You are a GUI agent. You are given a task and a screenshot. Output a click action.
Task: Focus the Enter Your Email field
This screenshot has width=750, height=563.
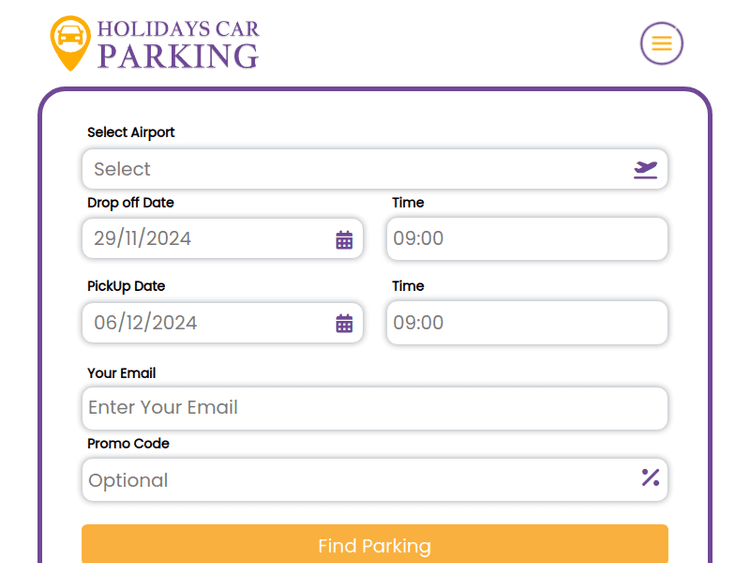pyautogui.click(x=375, y=408)
